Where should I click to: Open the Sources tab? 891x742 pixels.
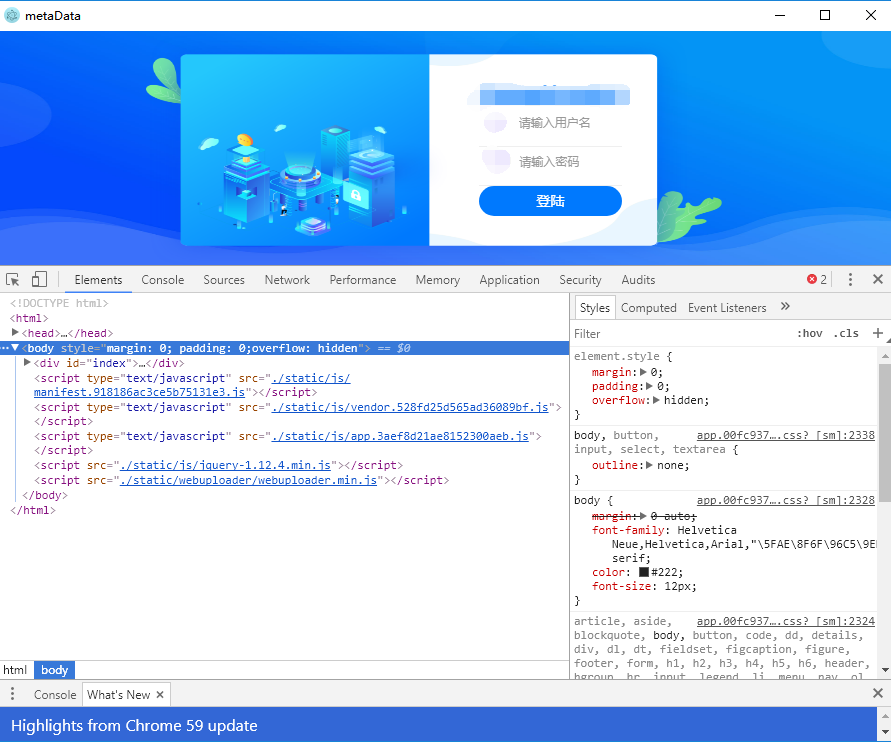[x=224, y=280]
